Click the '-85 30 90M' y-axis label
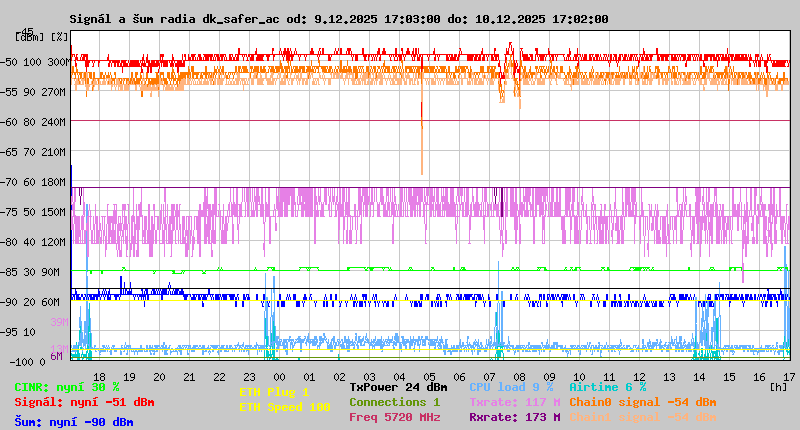The height and width of the screenshot is (430, 800). click(x=30, y=272)
